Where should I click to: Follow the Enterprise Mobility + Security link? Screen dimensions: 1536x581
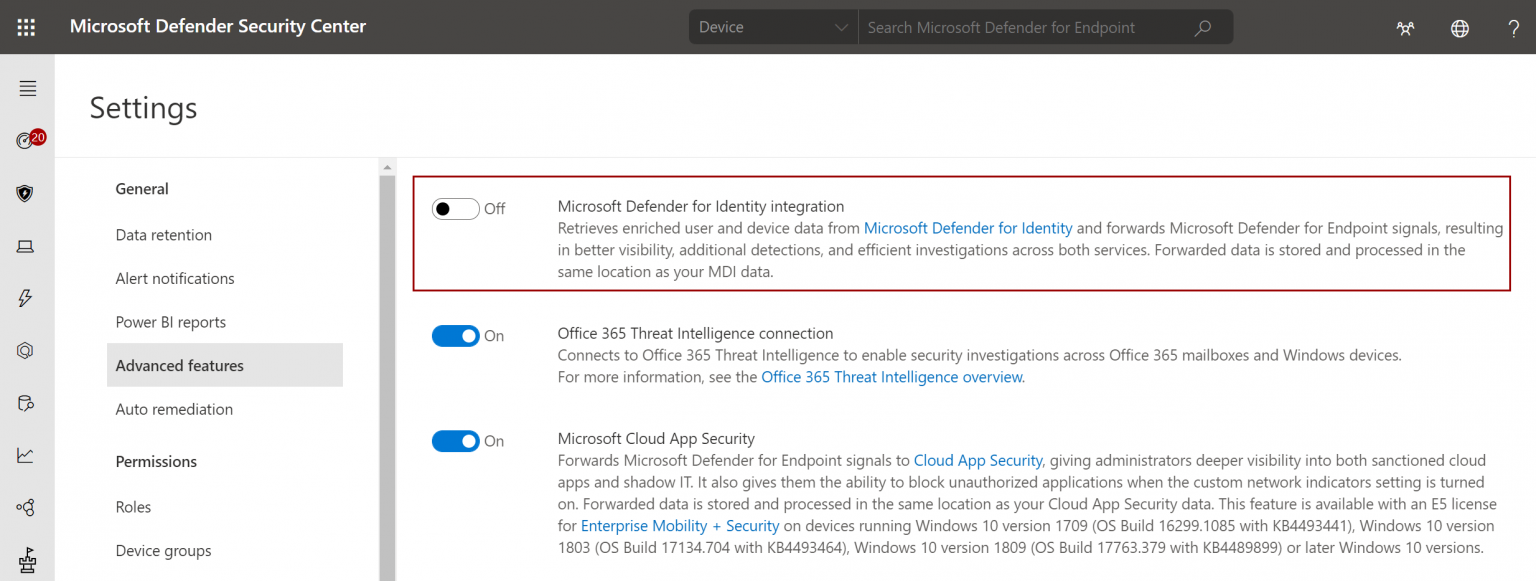[680, 525]
